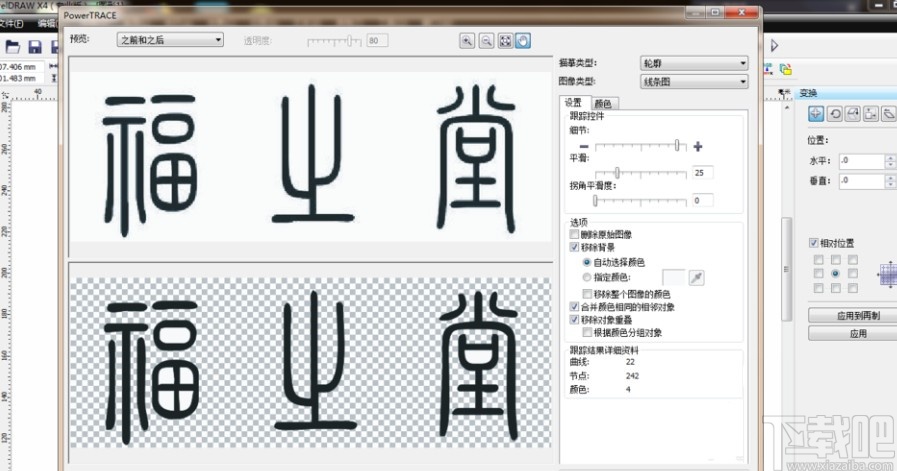The height and width of the screenshot is (471, 897).
Task: Toggle 合并颜色相同的相邻对象 checkbox
Action: click(574, 307)
